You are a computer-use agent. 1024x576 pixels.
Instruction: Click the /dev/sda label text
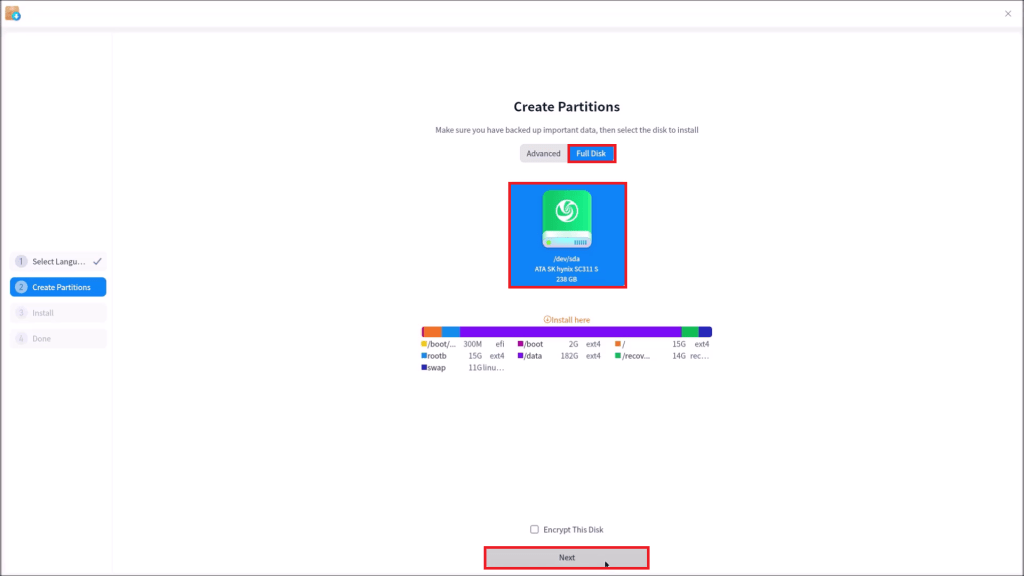[x=566, y=259]
